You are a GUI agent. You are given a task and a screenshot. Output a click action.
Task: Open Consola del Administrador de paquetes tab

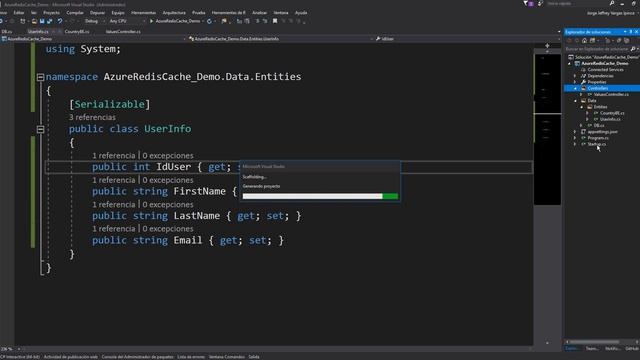pos(138,357)
